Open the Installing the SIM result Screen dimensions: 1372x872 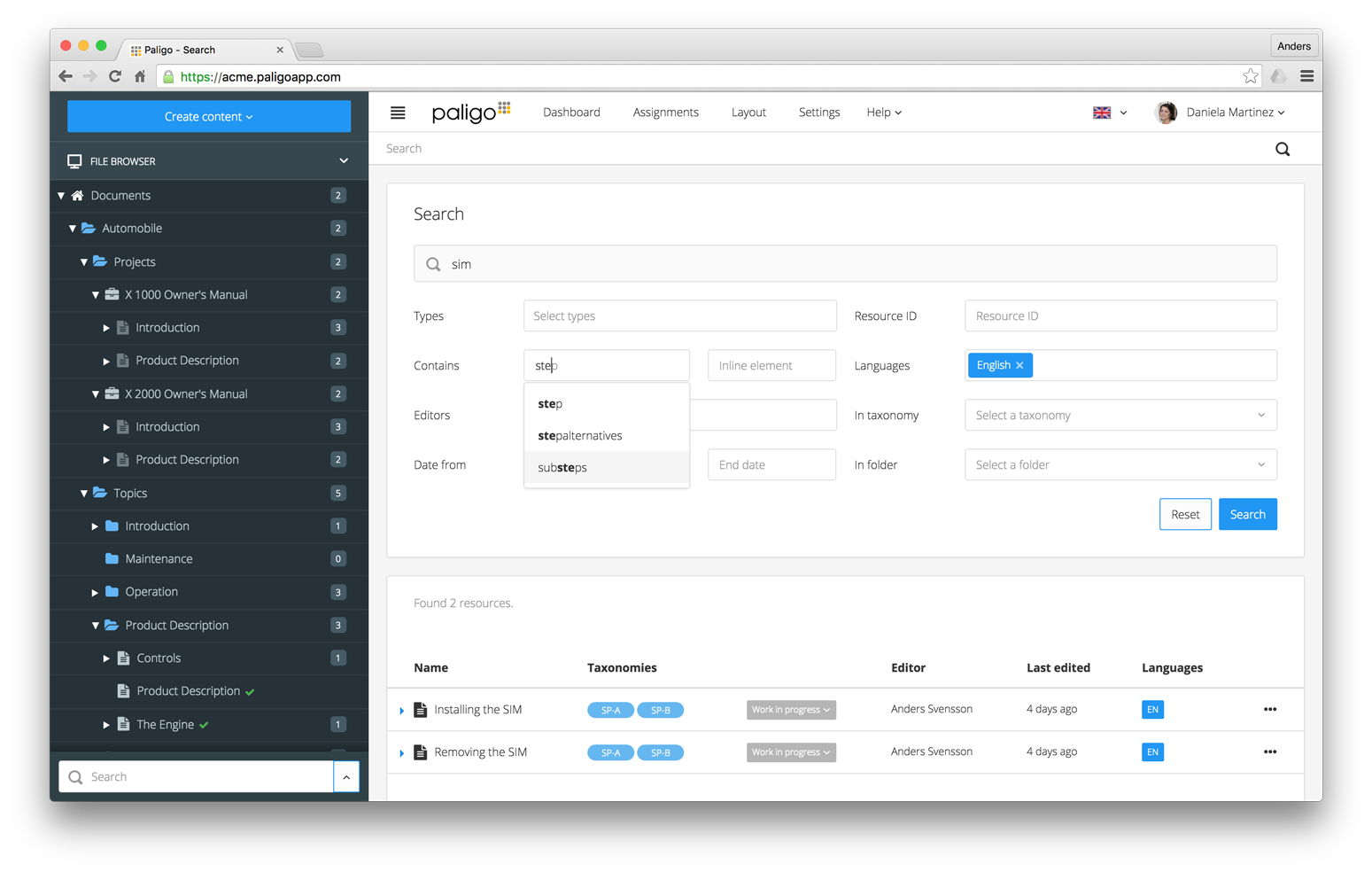point(478,710)
